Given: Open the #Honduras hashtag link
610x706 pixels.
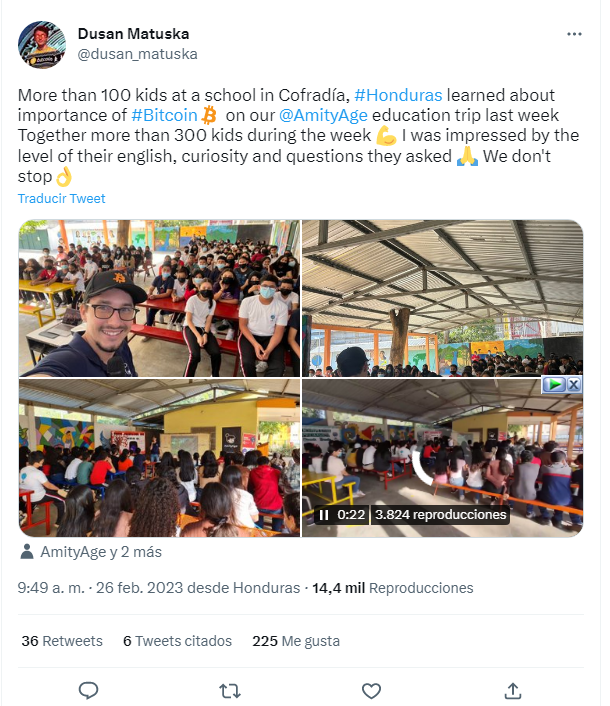Looking at the screenshot, I should [398, 95].
